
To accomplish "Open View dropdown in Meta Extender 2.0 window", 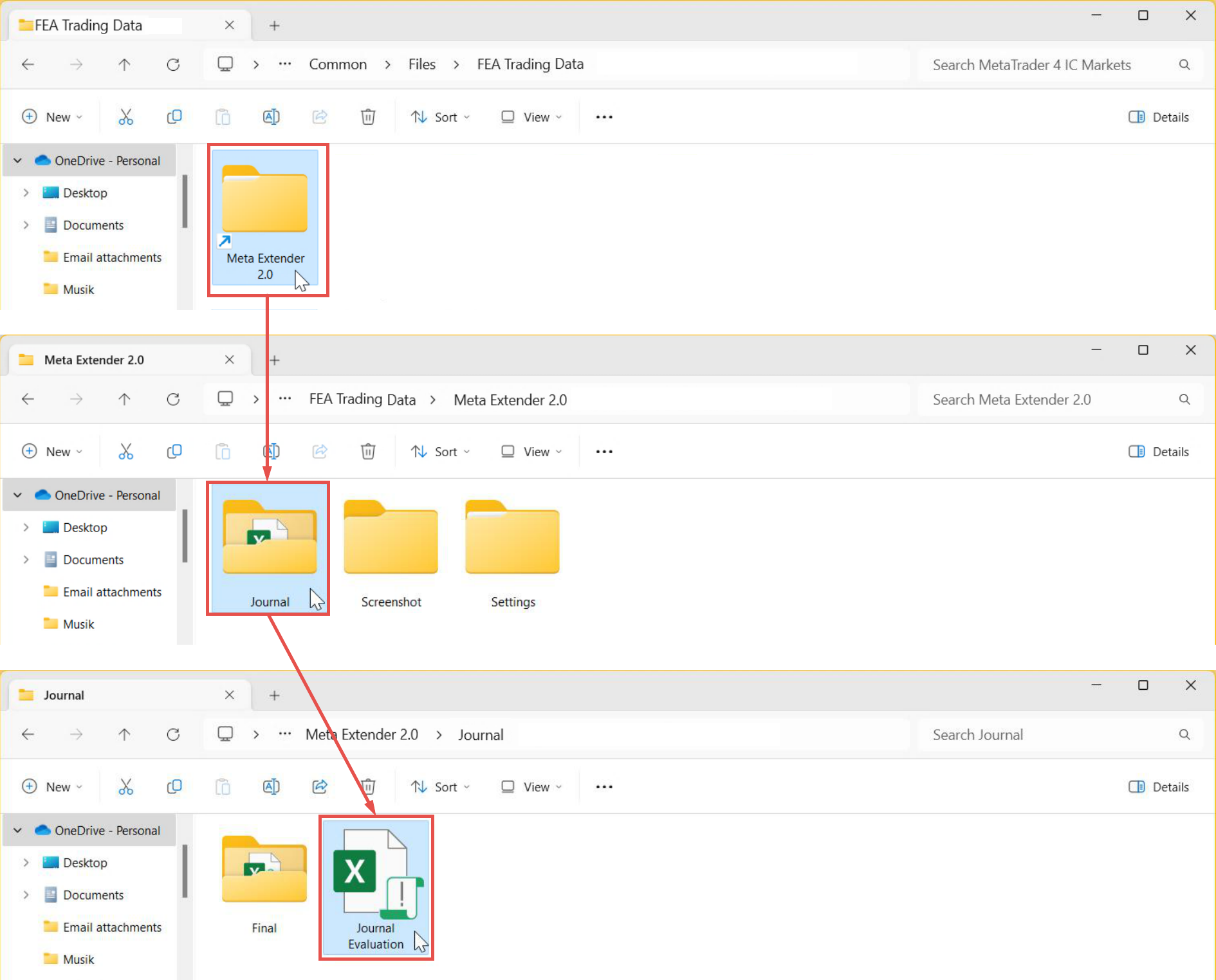I will point(531,451).
